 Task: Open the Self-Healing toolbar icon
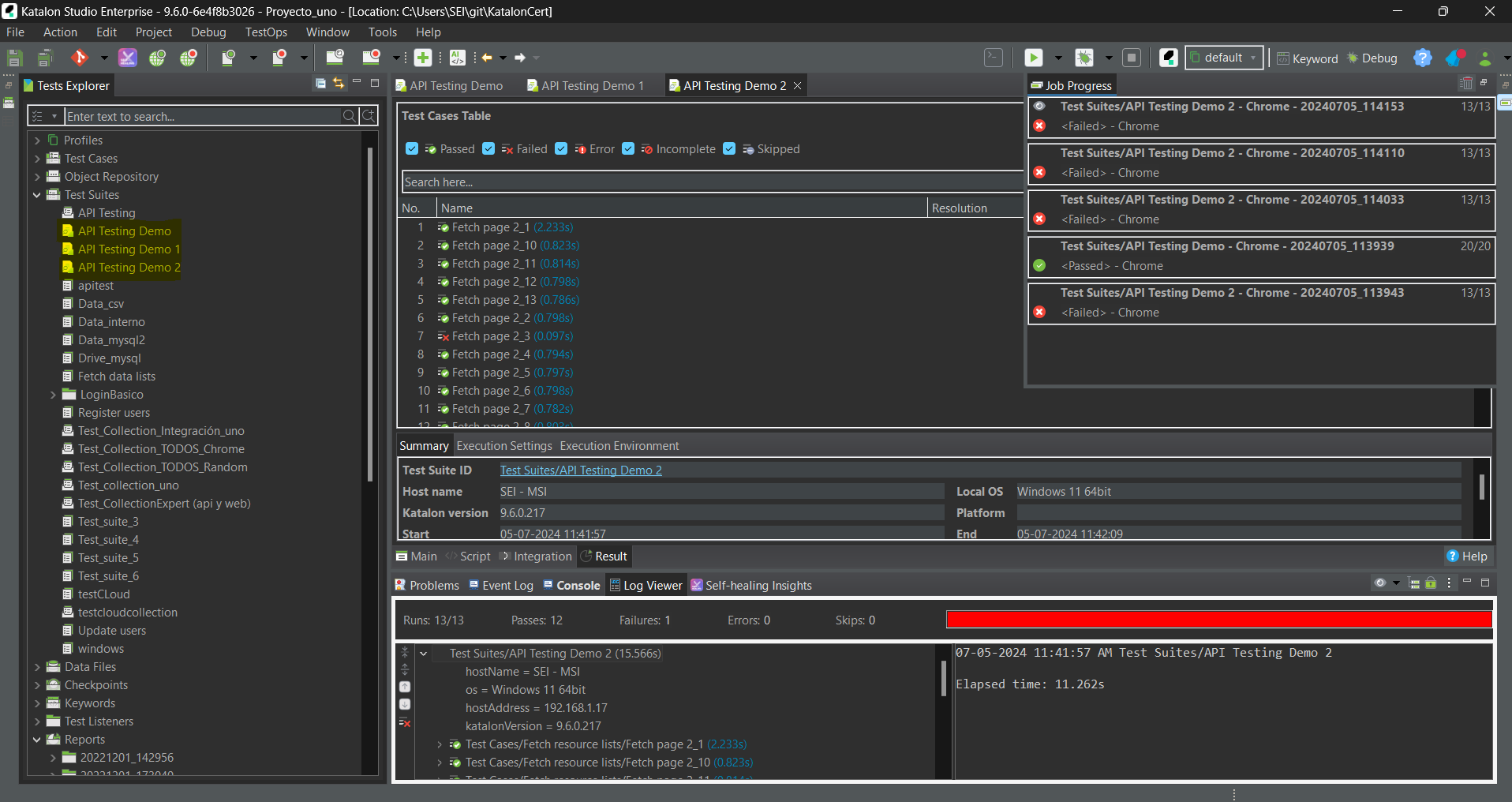(x=127, y=58)
